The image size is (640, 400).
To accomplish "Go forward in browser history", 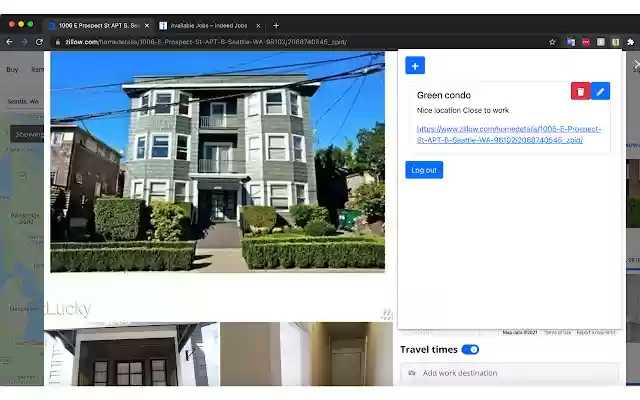I will coord(24,42).
